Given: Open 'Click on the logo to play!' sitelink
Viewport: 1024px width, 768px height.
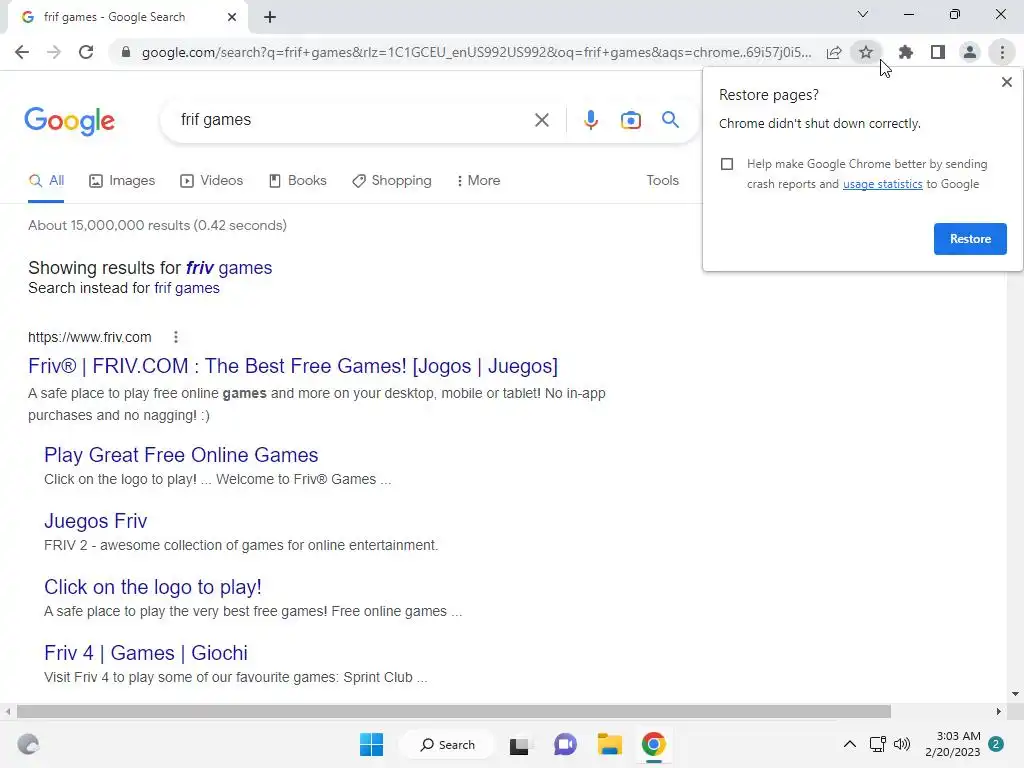Looking at the screenshot, I should coord(153,587).
